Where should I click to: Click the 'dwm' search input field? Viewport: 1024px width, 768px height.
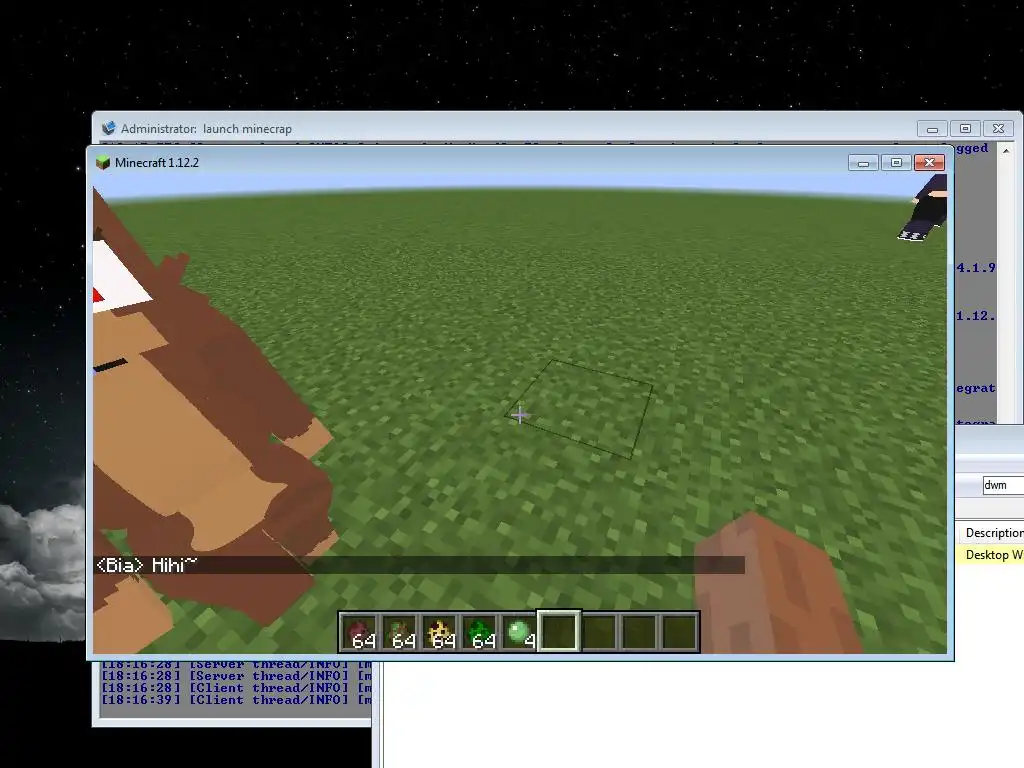pos(1003,485)
